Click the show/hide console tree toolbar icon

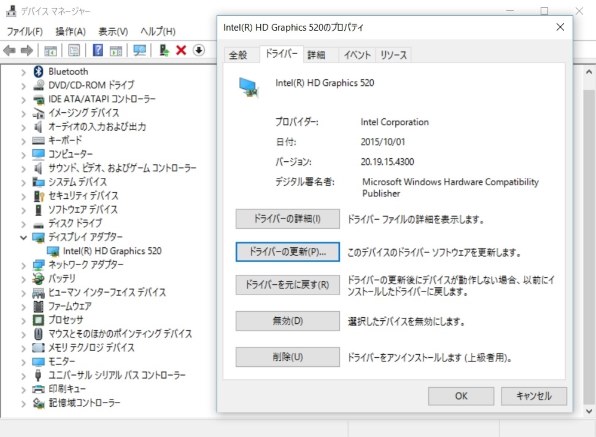click(50, 50)
